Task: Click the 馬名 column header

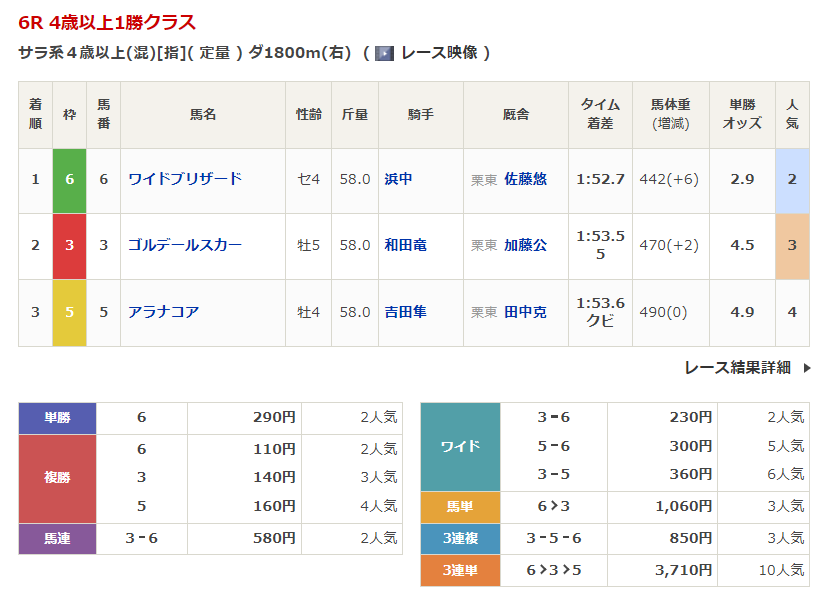Action: point(203,114)
